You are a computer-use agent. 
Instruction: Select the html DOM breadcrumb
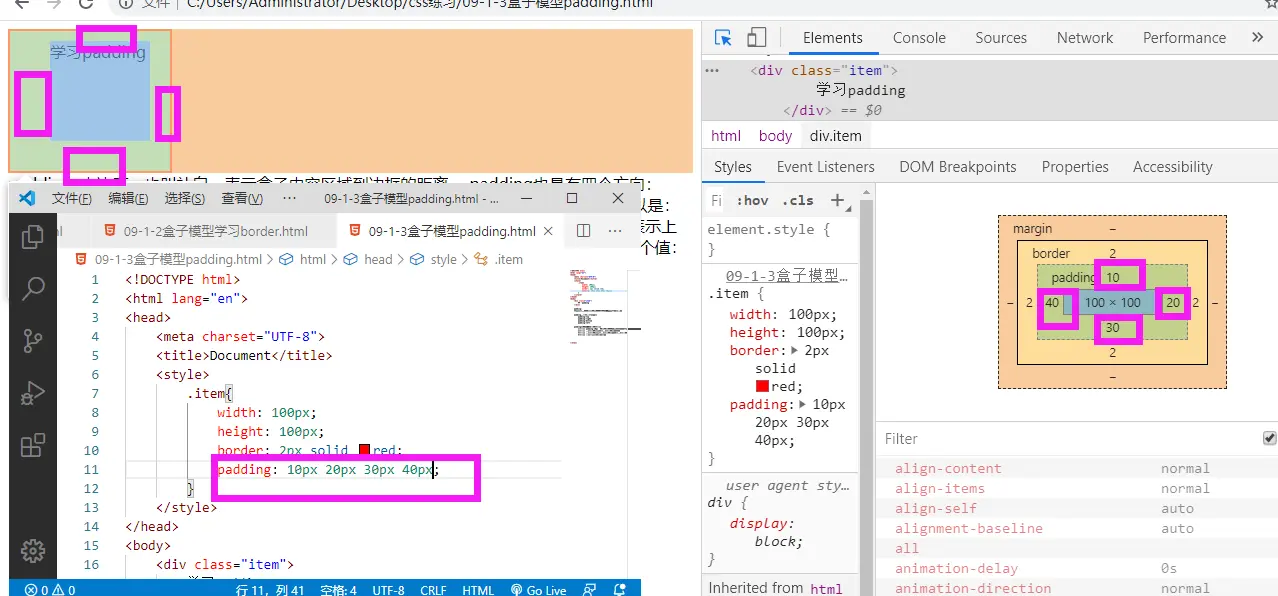(726, 136)
